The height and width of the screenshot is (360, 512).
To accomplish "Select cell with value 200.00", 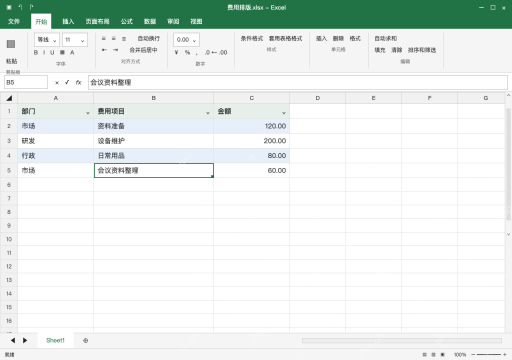I will [252, 141].
